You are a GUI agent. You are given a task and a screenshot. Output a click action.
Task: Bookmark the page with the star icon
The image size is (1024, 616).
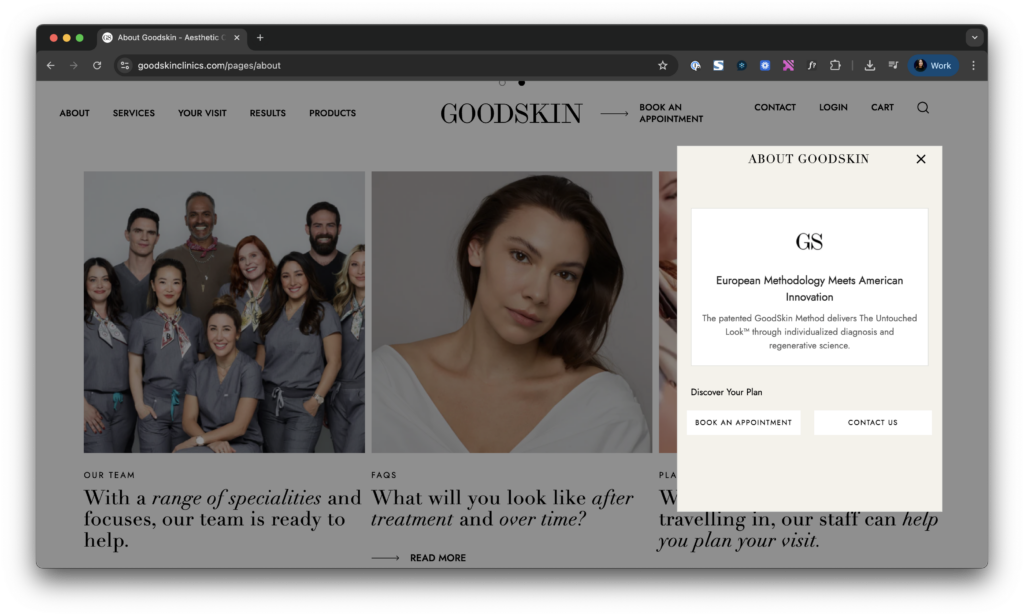click(662, 64)
